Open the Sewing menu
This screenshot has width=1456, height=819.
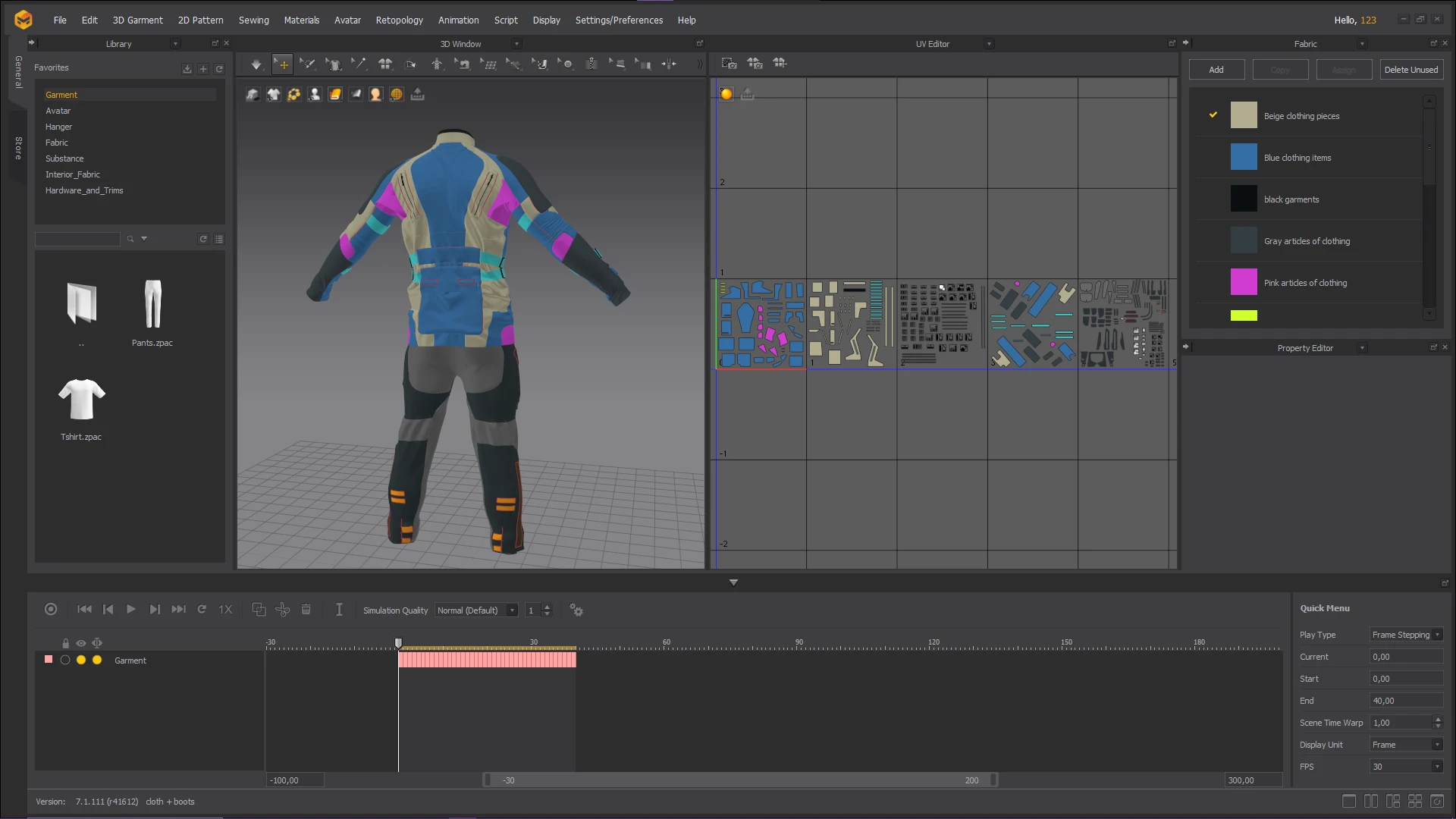click(x=253, y=20)
